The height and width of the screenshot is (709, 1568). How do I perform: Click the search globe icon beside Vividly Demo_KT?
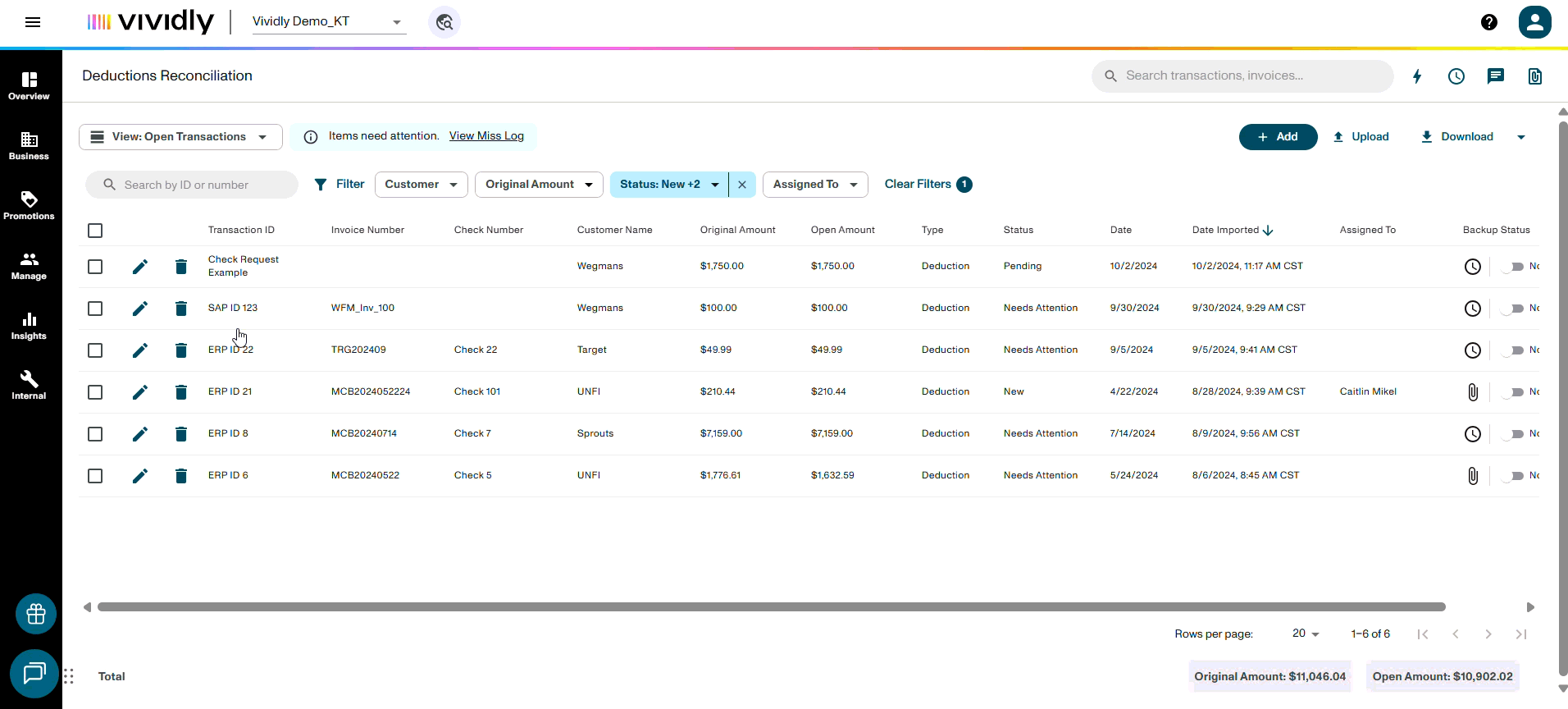tap(444, 22)
